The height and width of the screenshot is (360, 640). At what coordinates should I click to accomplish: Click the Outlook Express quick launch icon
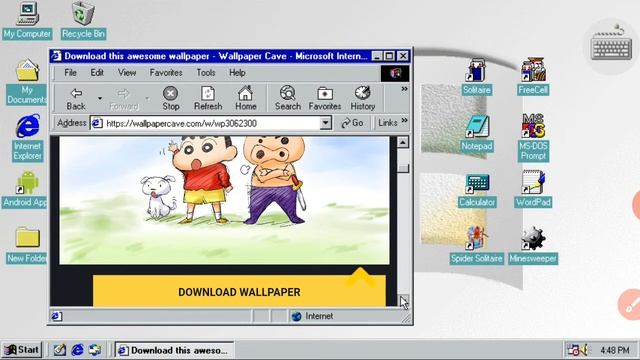(x=95, y=350)
